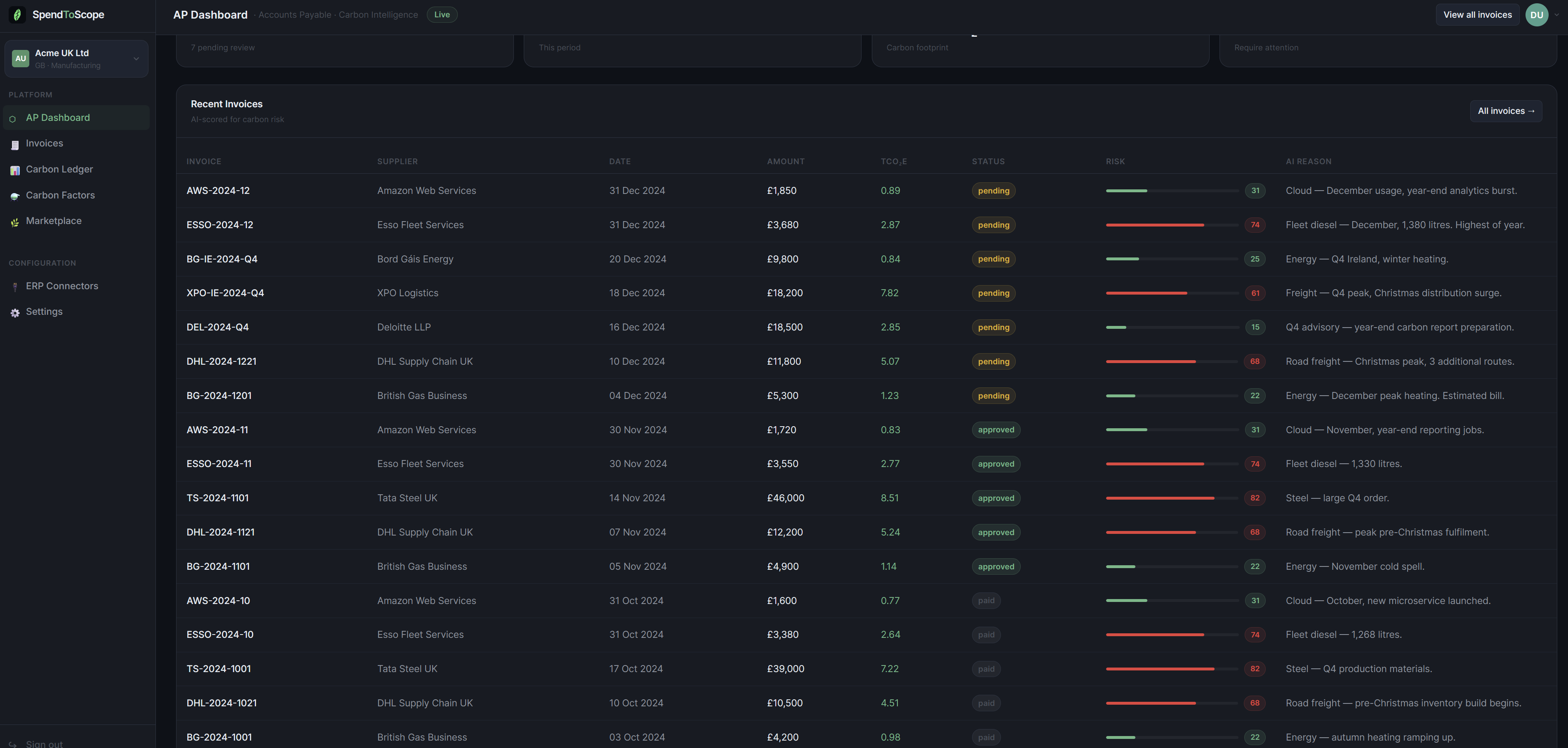
Task: Open invoice TS-2024-1001
Action: pos(219,669)
